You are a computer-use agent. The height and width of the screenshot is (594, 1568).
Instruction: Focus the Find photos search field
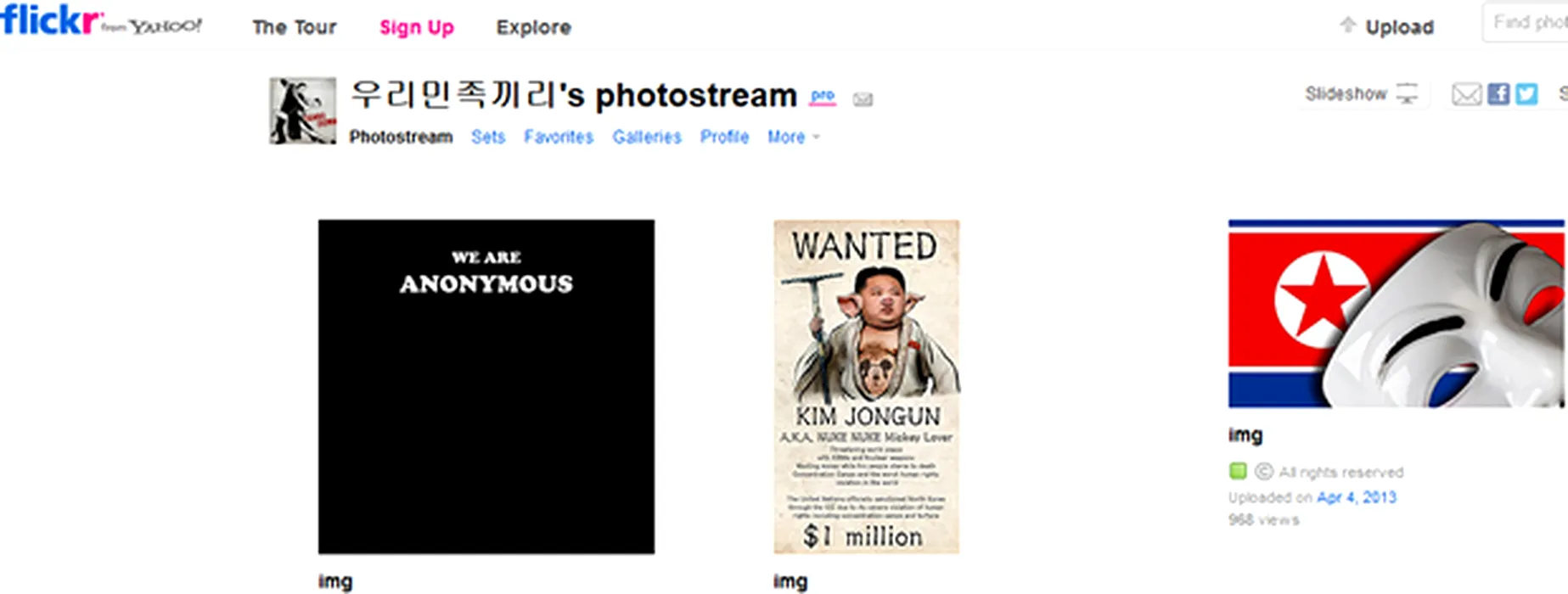pos(1526,23)
